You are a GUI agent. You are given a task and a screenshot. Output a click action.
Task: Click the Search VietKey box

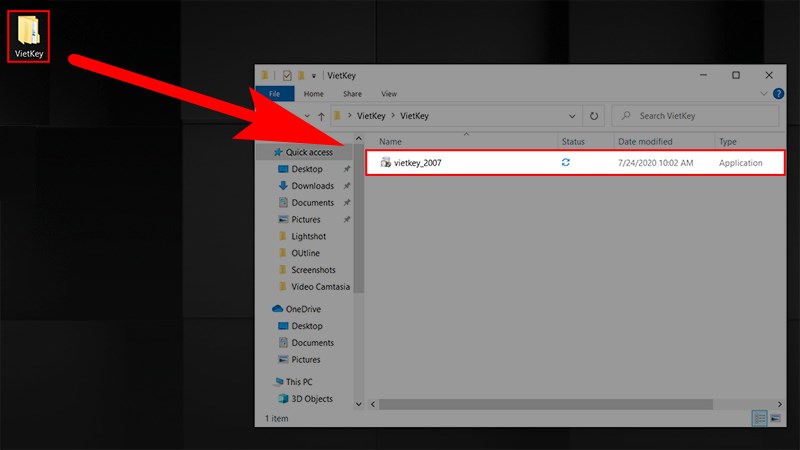[695, 116]
